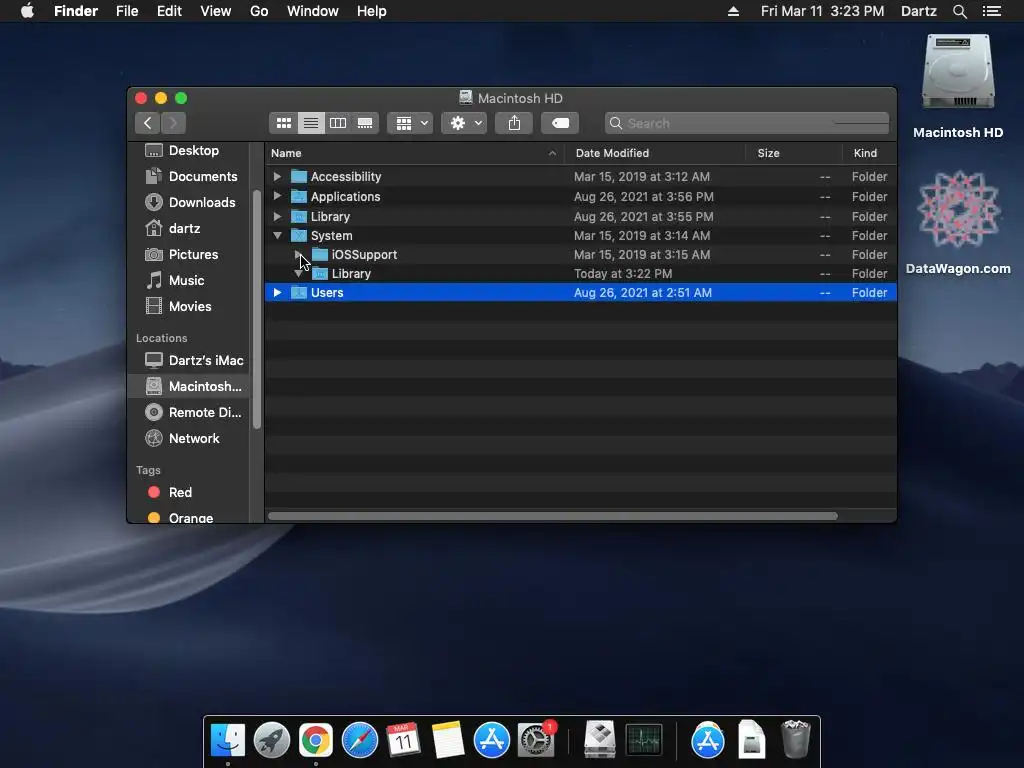Sort by the Name column header
This screenshot has height=768, width=1024.
[415, 153]
